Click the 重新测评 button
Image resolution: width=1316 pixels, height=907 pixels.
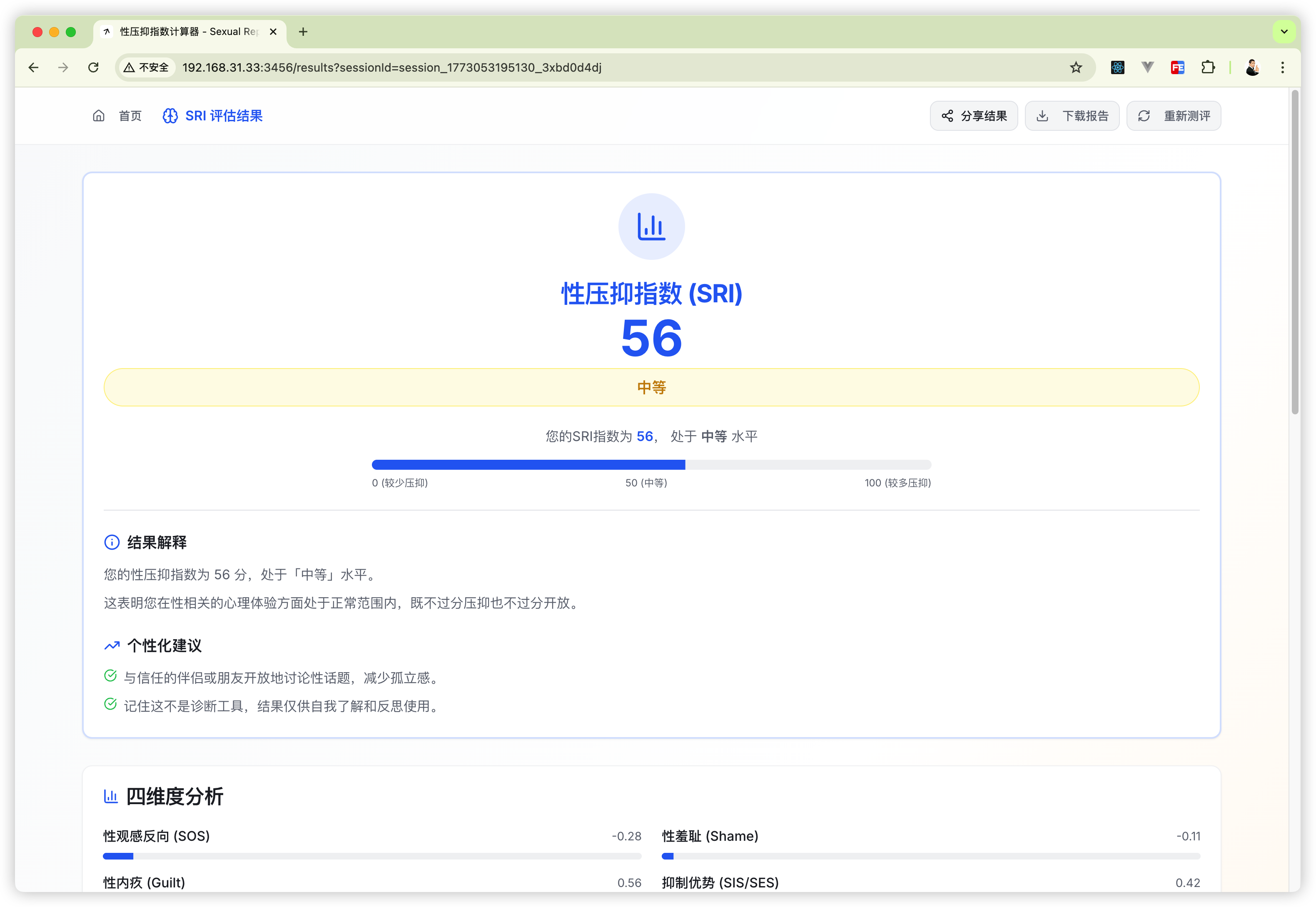coord(1174,116)
